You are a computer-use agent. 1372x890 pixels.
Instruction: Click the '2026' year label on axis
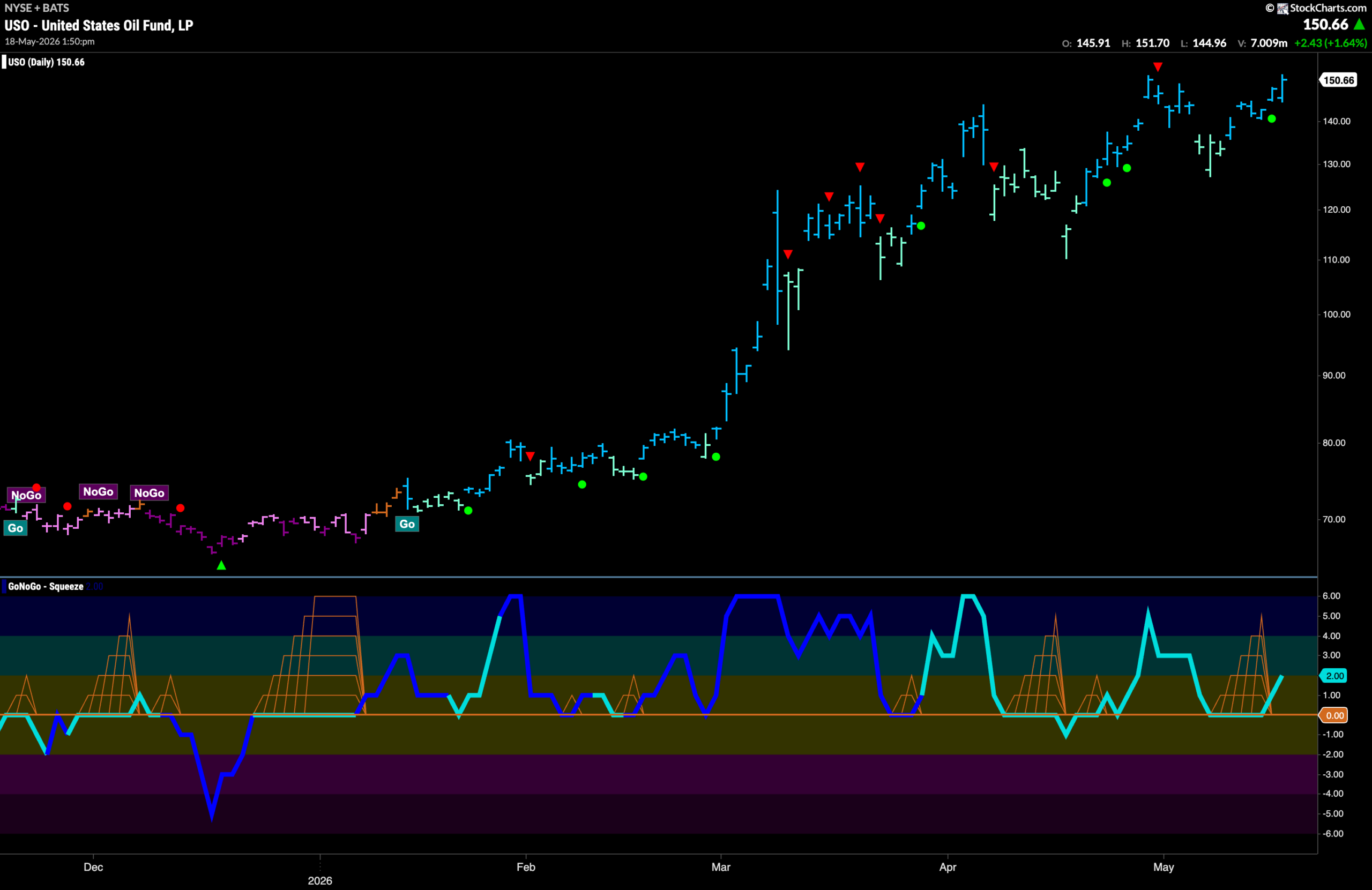click(320, 881)
